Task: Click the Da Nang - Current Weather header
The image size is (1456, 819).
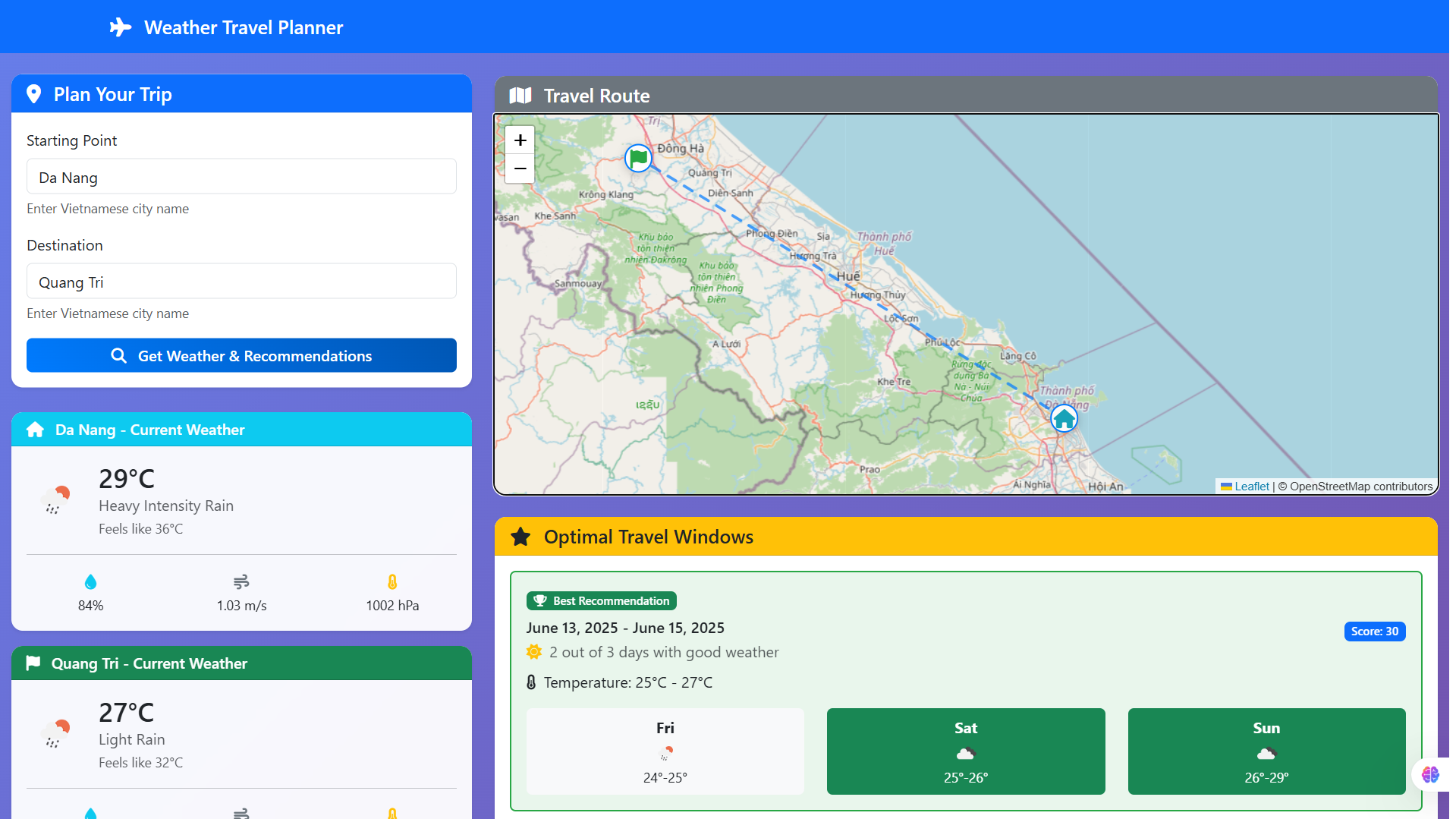Action: click(241, 430)
